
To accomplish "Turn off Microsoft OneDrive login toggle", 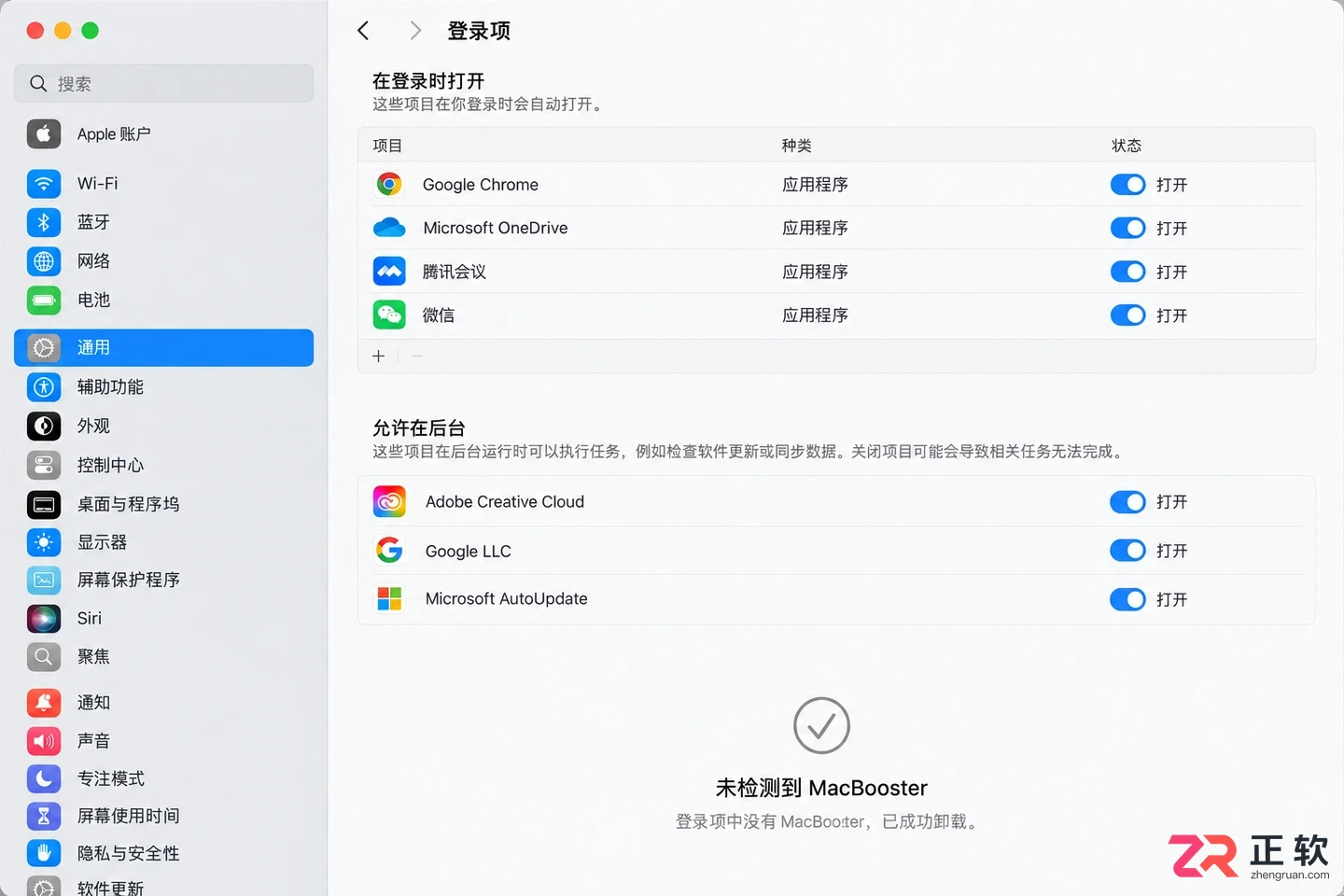I will click(1127, 228).
